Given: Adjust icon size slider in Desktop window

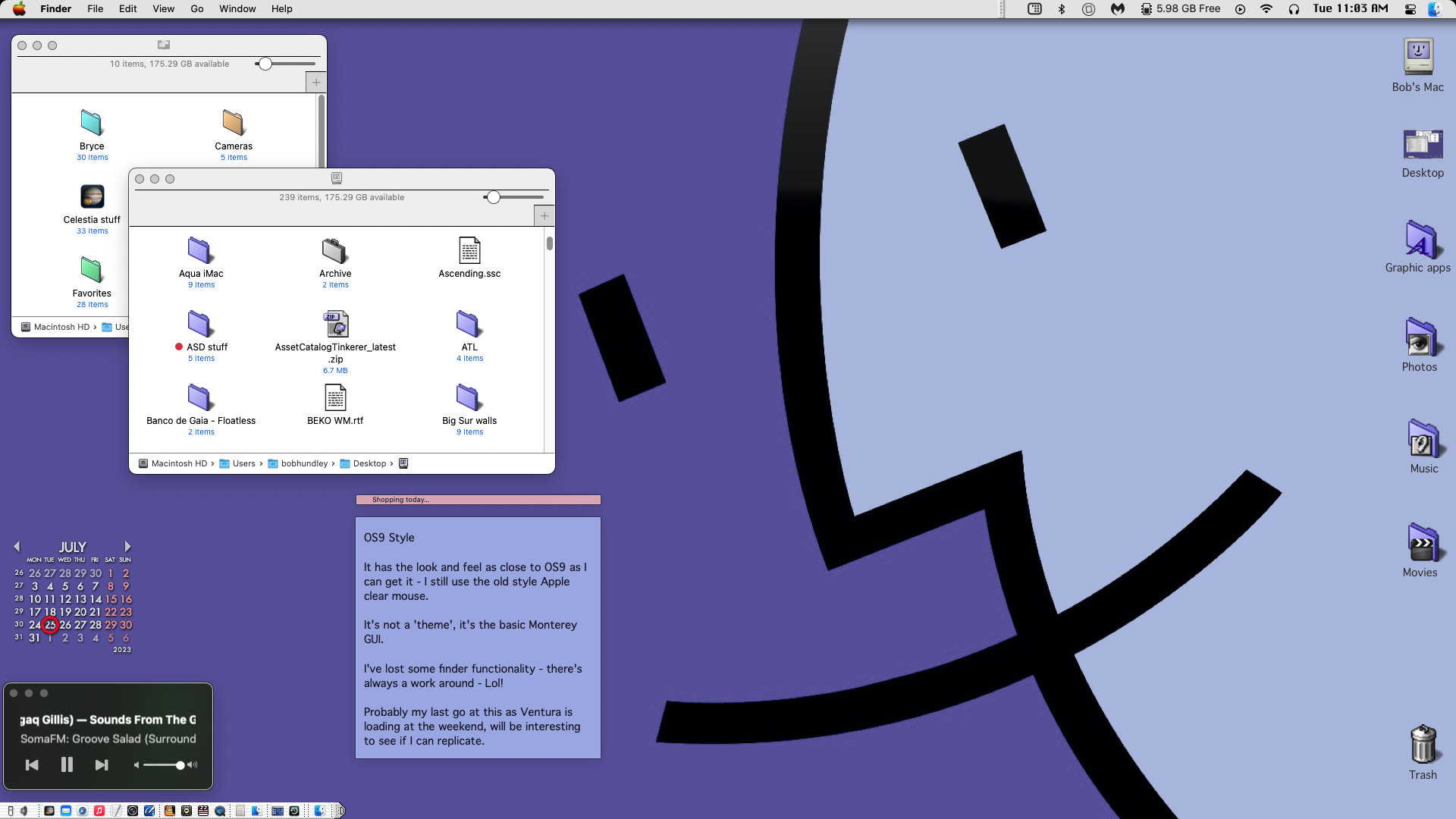Looking at the screenshot, I should pos(494,197).
